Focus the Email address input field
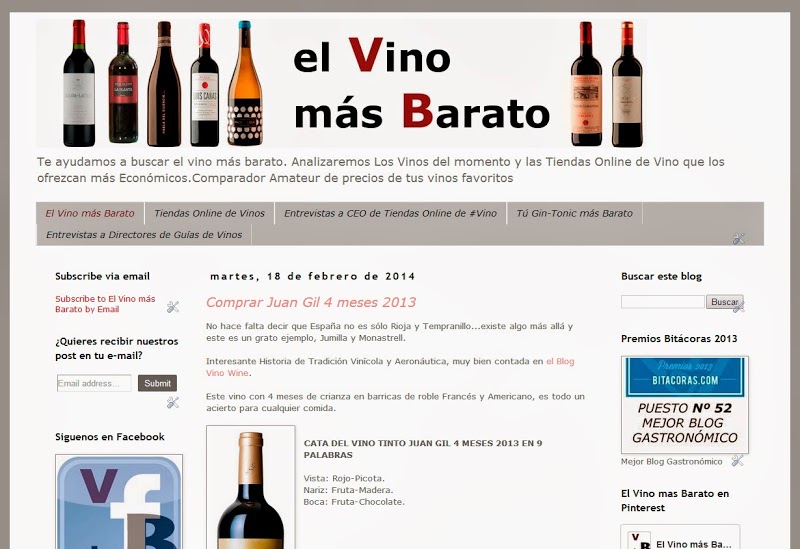The height and width of the screenshot is (549, 800). [x=94, y=383]
